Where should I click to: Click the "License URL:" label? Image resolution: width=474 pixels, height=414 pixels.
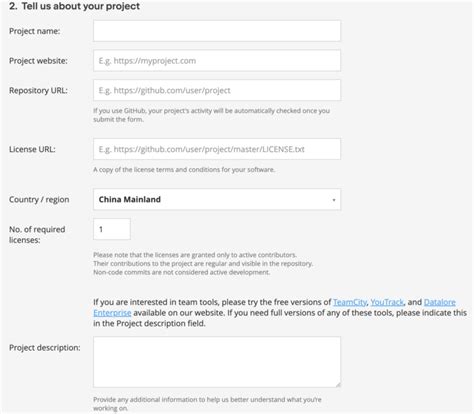coord(32,149)
